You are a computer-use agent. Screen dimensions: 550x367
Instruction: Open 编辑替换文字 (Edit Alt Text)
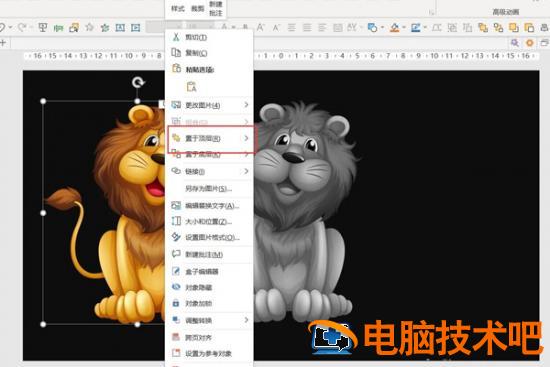pos(209,206)
